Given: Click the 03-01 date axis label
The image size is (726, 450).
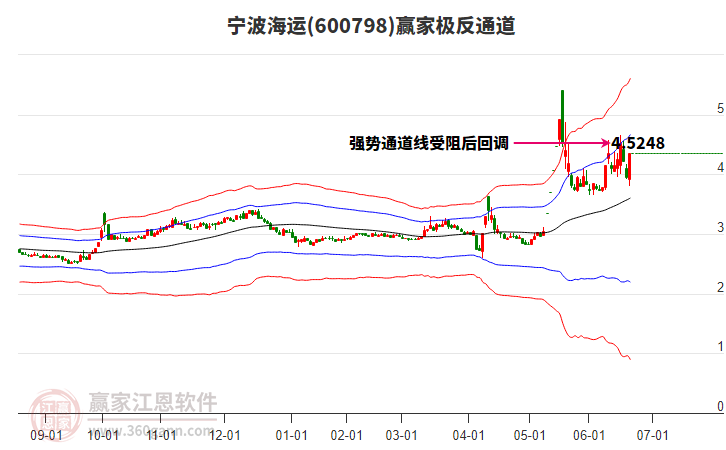Looking at the screenshot, I should click(x=401, y=435).
